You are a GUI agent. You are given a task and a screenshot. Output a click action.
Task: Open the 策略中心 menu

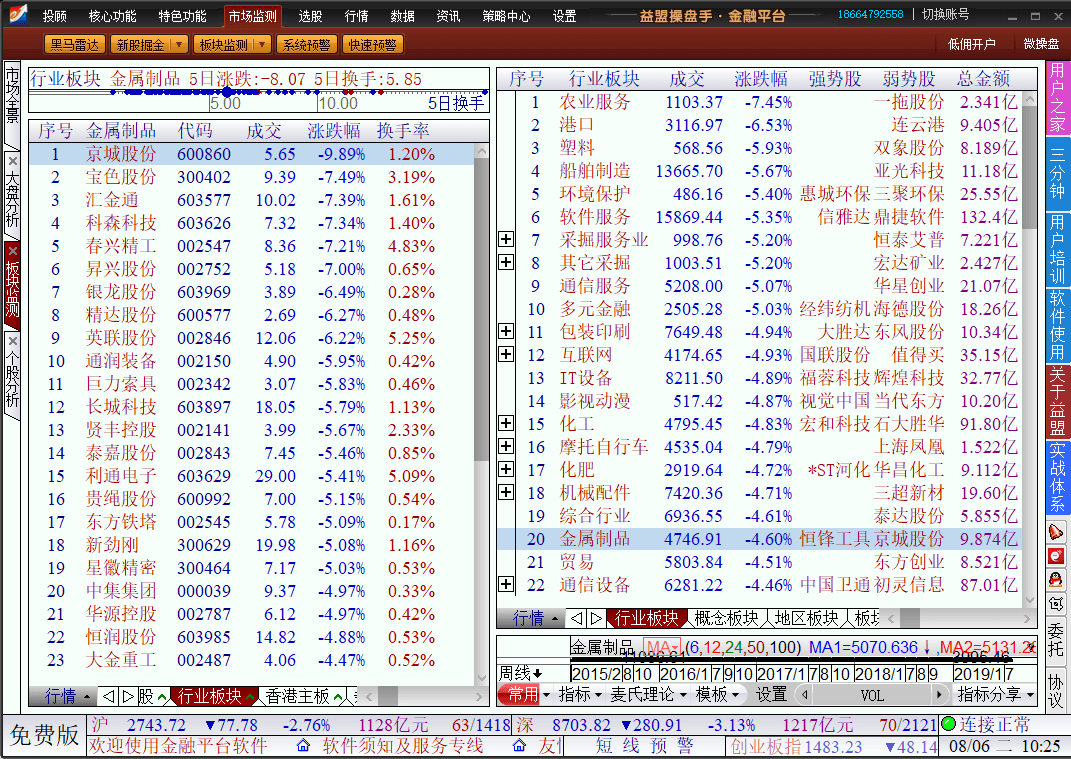coord(505,16)
